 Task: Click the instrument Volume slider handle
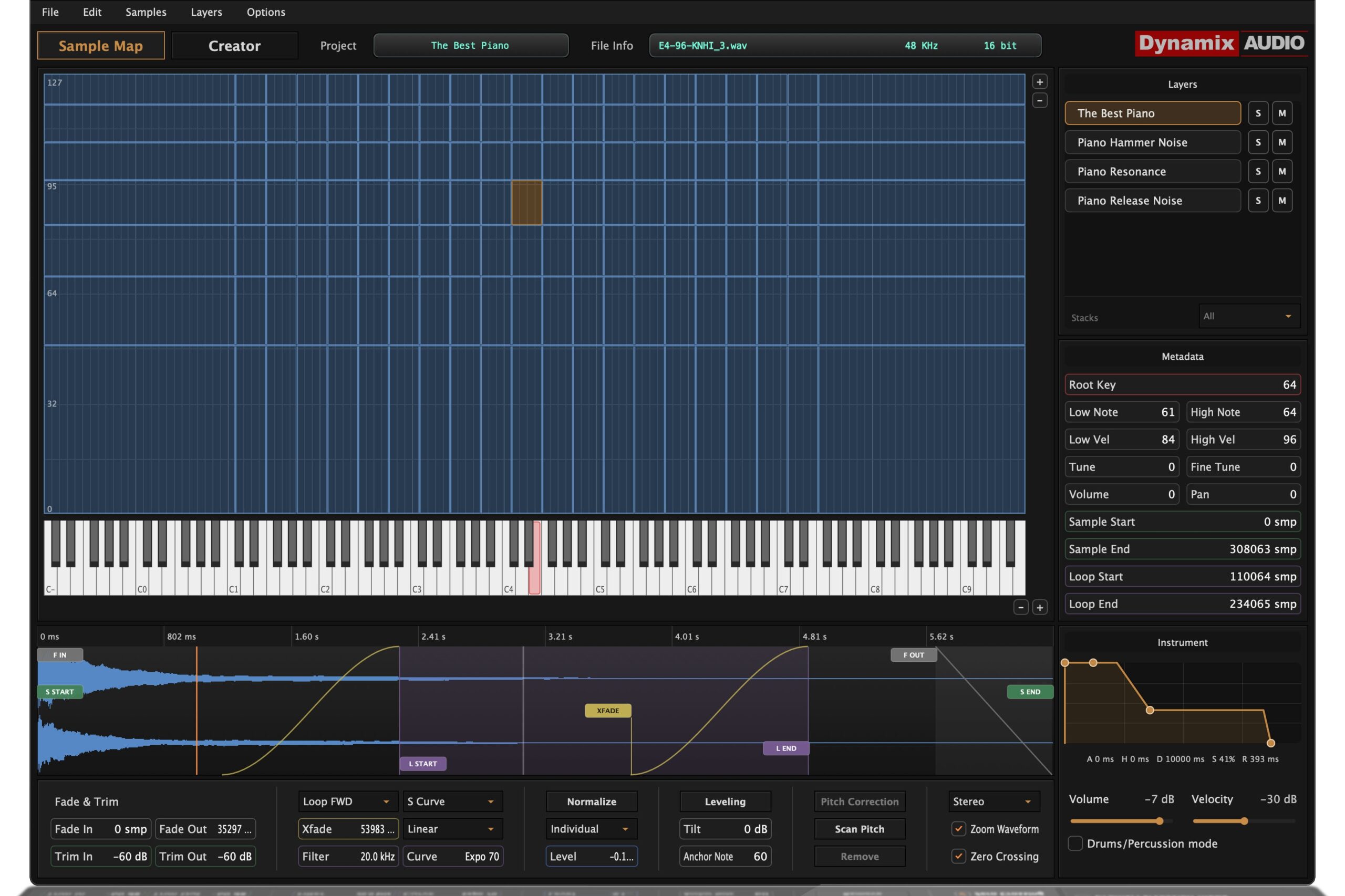1159,821
